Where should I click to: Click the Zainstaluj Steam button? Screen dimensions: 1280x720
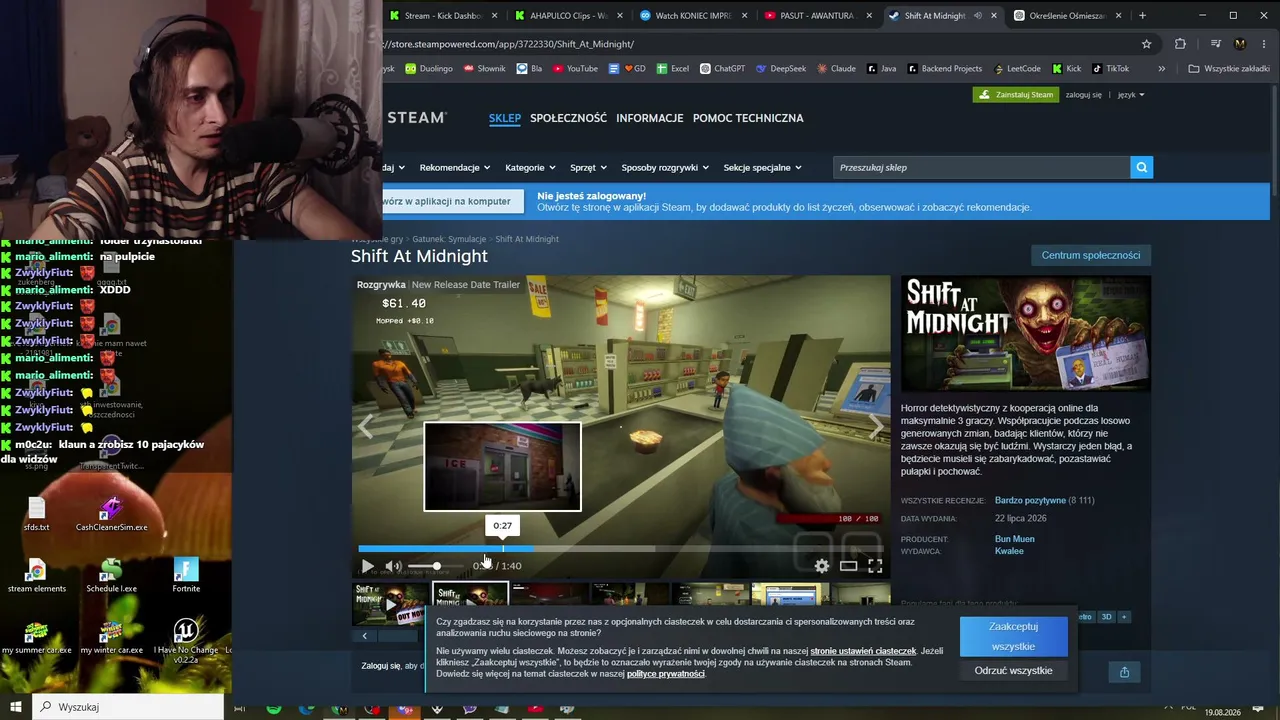[1016, 95]
